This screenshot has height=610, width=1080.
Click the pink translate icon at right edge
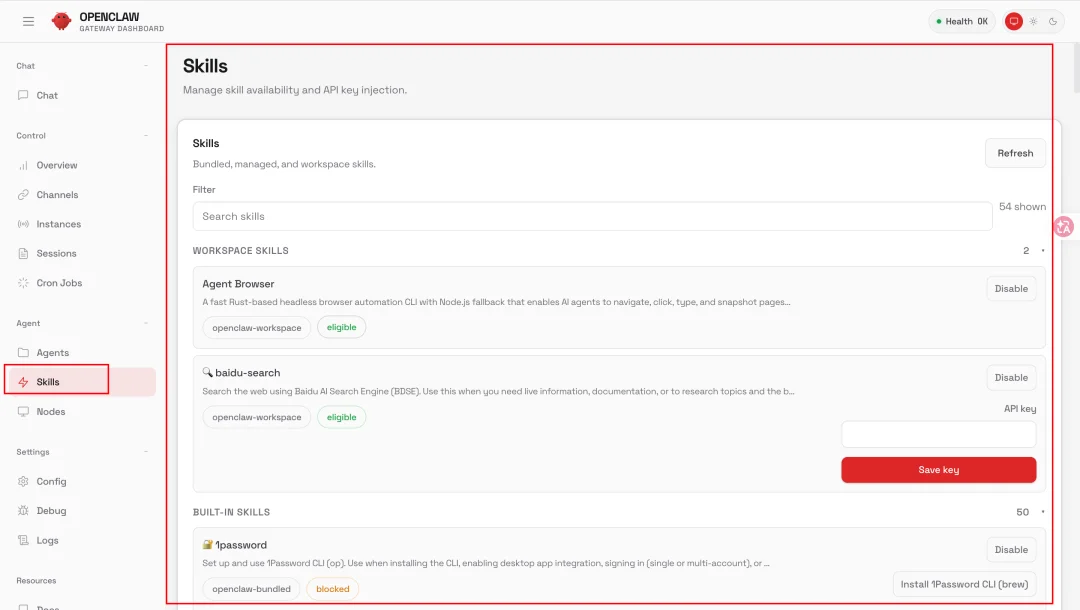tap(1063, 227)
